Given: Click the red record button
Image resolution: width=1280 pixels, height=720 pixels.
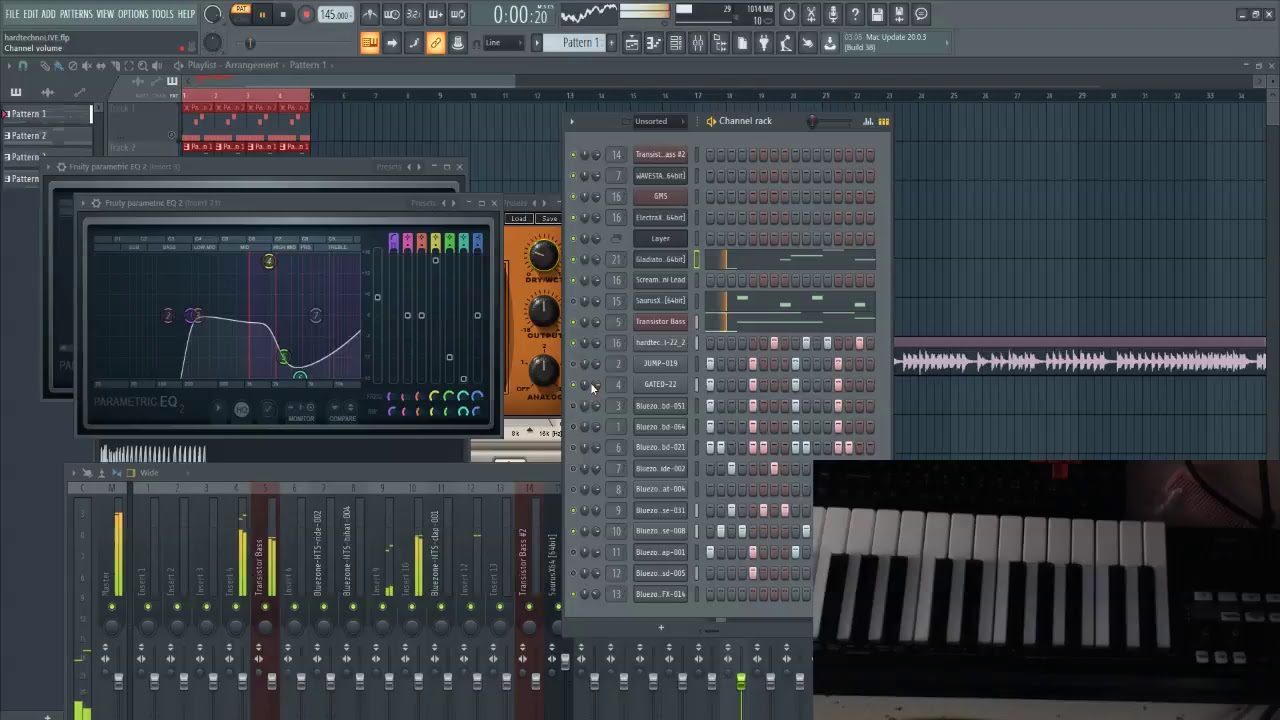Looking at the screenshot, I should [306, 14].
